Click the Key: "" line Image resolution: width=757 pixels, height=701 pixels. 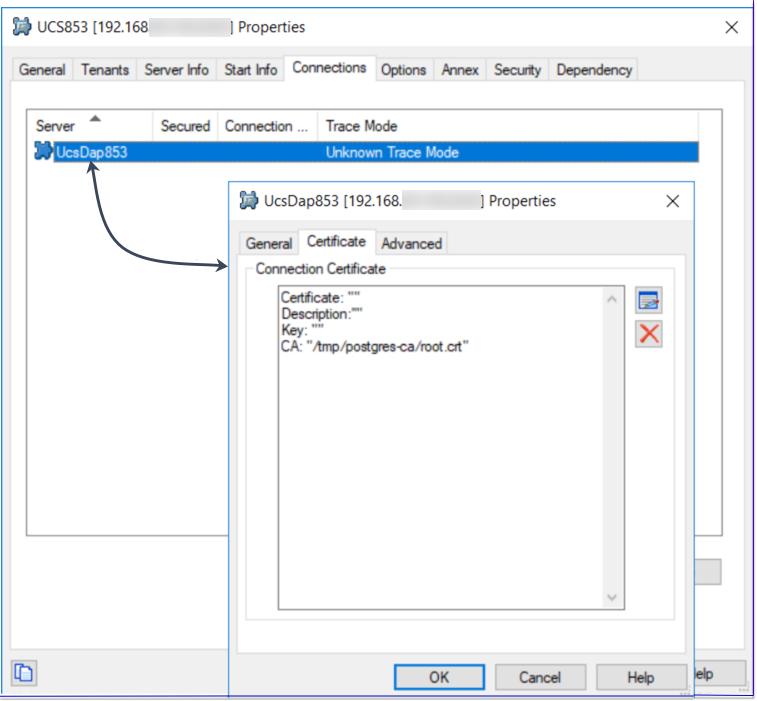pos(303,330)
